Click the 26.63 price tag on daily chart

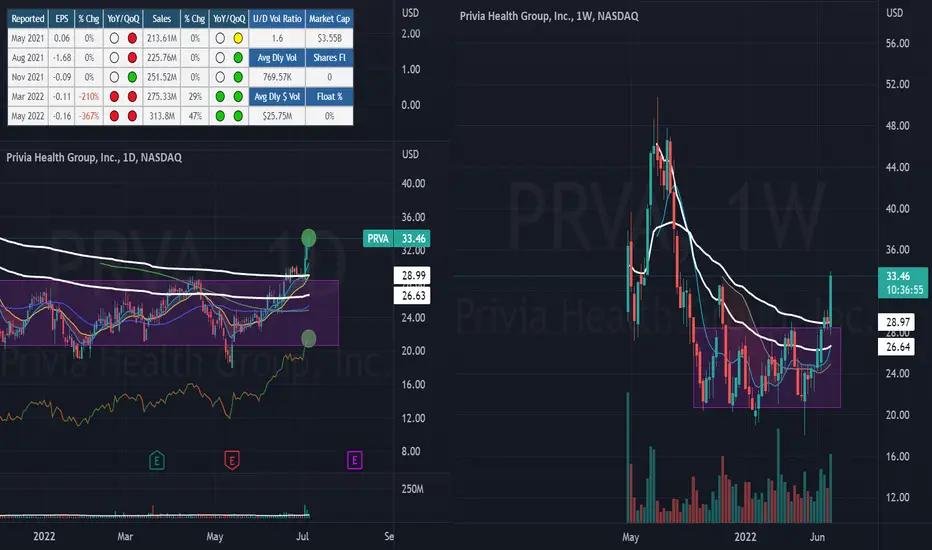point(412,296)
